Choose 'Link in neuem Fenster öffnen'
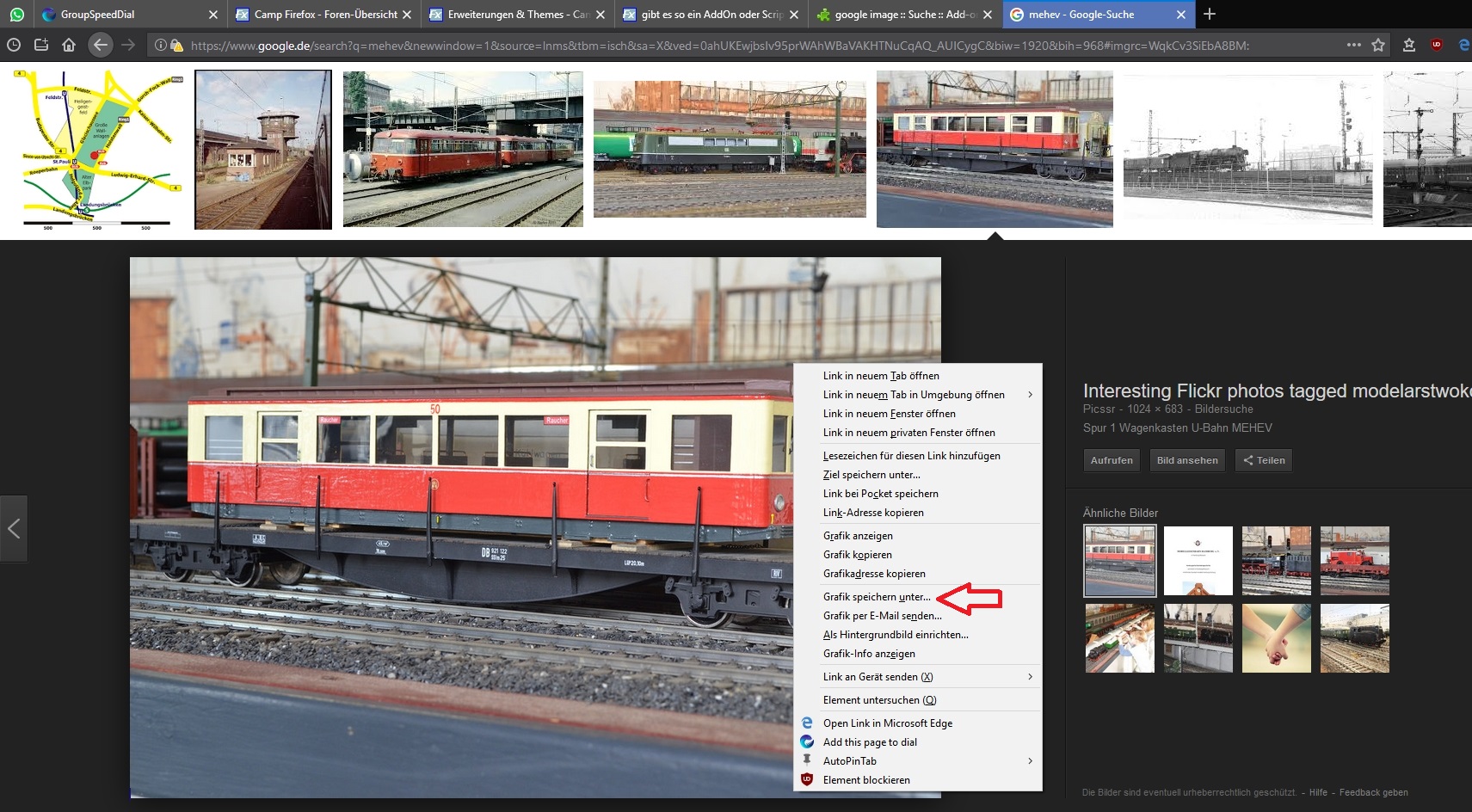This screenshot has height=812, width=1472. tap(918, 414)
